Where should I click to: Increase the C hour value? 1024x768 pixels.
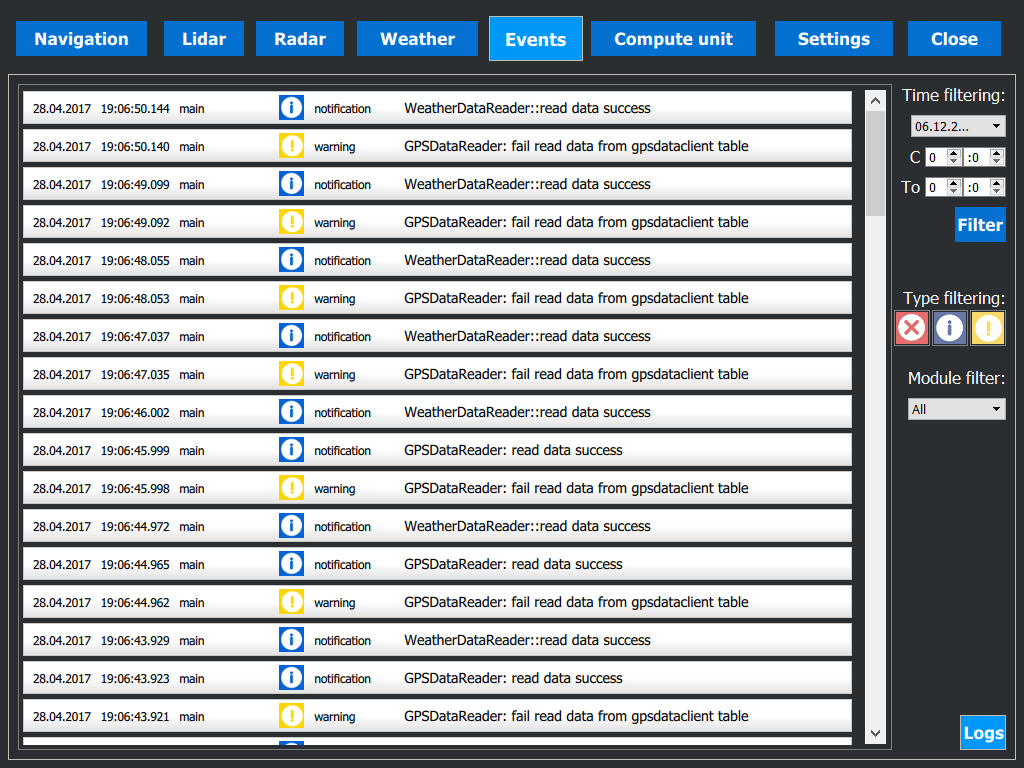click(953, 153)
